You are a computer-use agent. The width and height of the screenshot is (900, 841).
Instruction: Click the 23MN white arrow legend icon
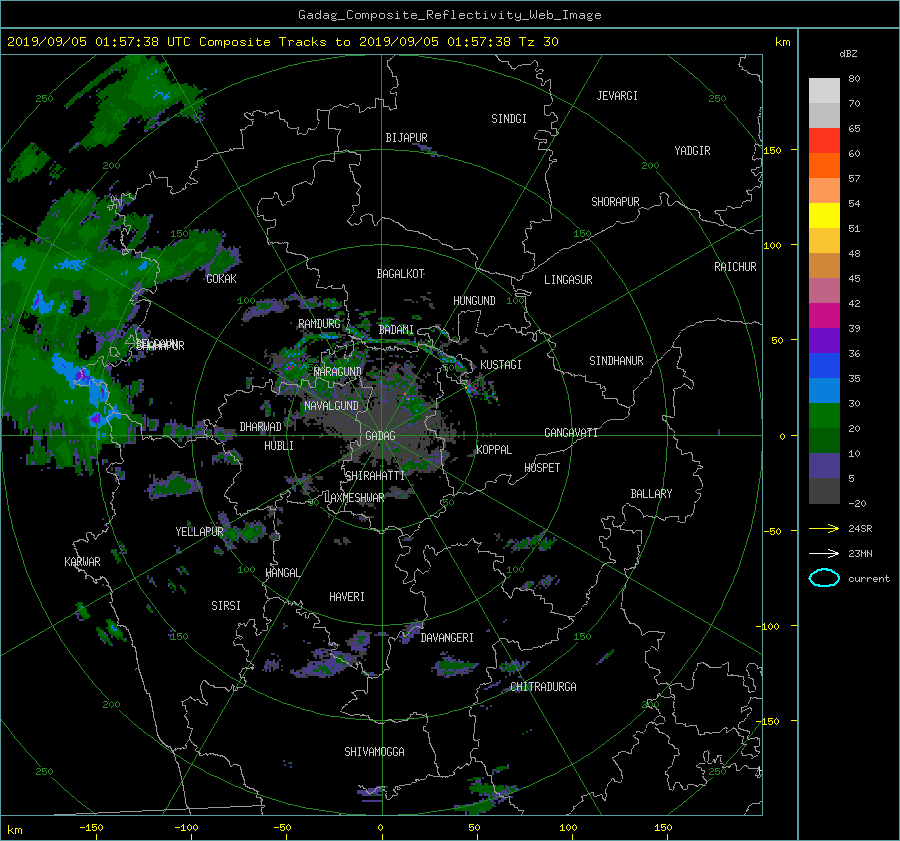pyautogui.click(x=824, y=553)
